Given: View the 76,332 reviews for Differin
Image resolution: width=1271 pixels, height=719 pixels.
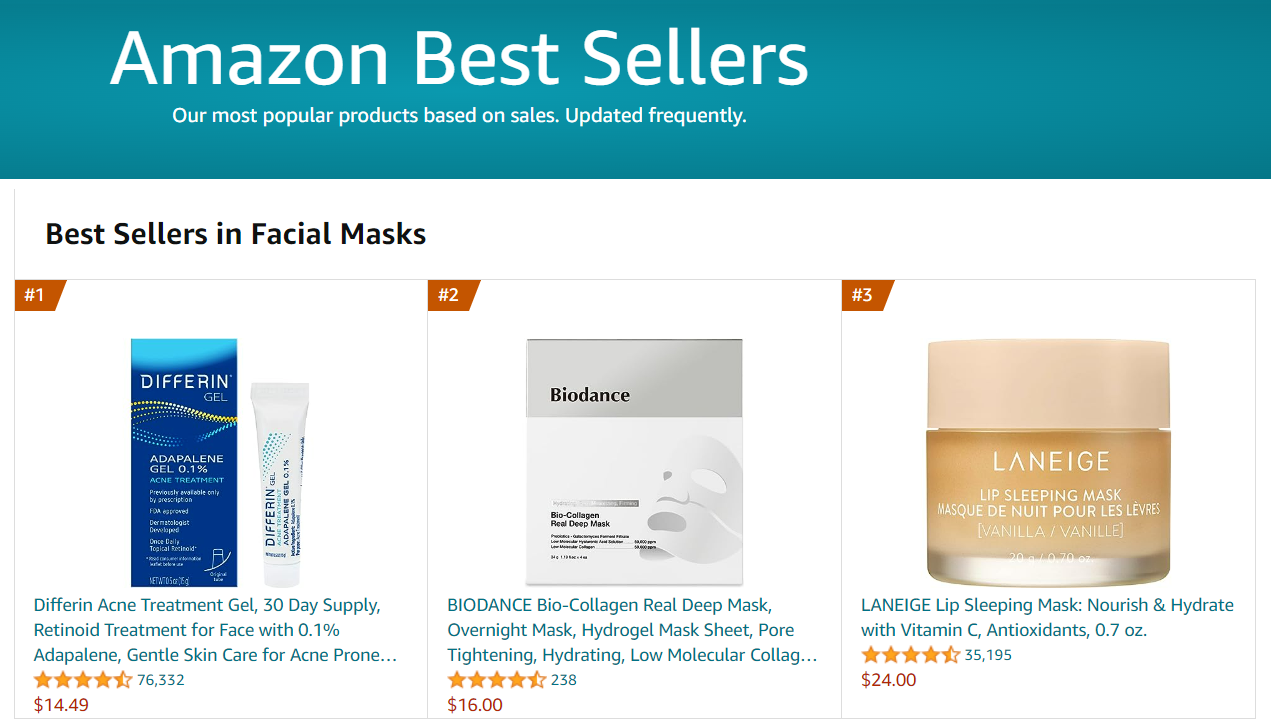Looking at the screenshot, I should coord(161,680).
